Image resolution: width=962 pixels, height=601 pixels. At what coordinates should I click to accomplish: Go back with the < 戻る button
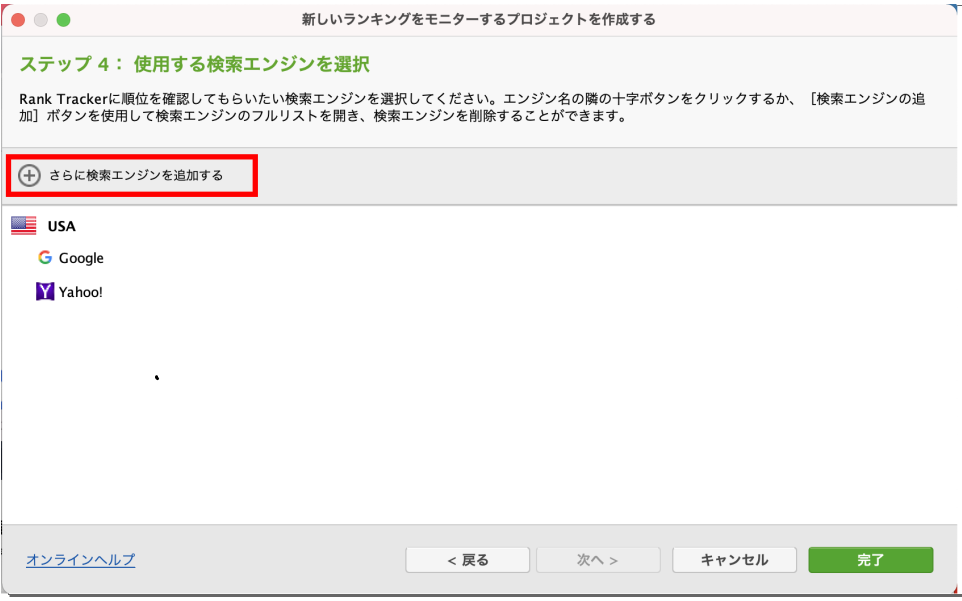[468, 560]
